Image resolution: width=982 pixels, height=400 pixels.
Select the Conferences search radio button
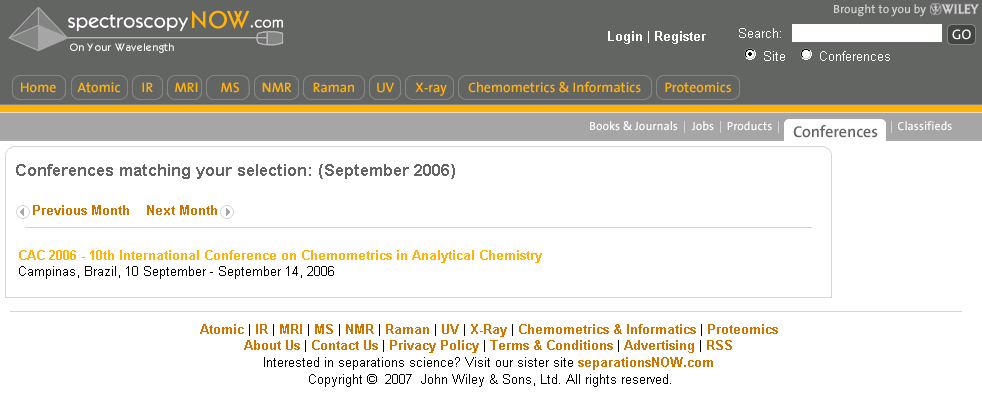(x=807, y=55)
